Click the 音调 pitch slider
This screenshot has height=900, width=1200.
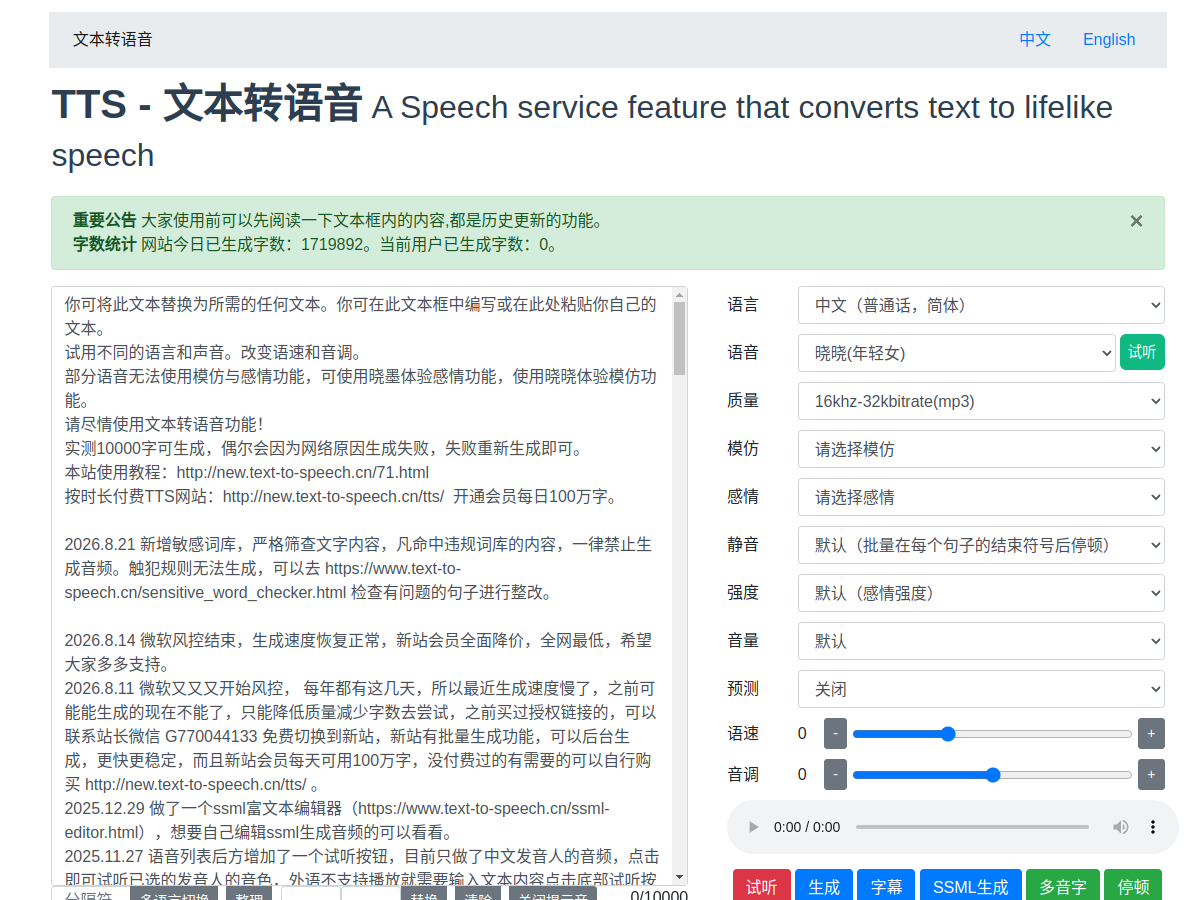tap(992, 774)
